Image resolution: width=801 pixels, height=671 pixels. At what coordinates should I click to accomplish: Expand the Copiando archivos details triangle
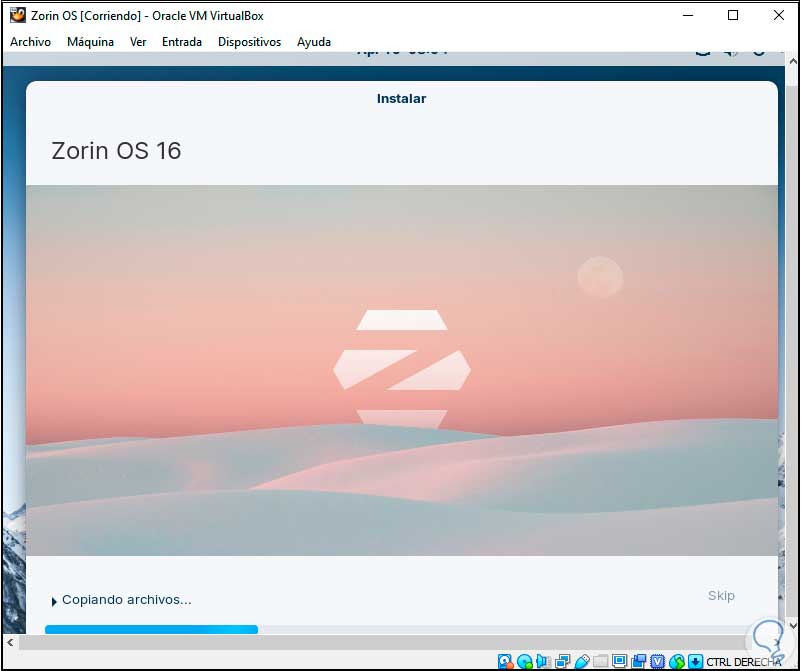point(54,602)
